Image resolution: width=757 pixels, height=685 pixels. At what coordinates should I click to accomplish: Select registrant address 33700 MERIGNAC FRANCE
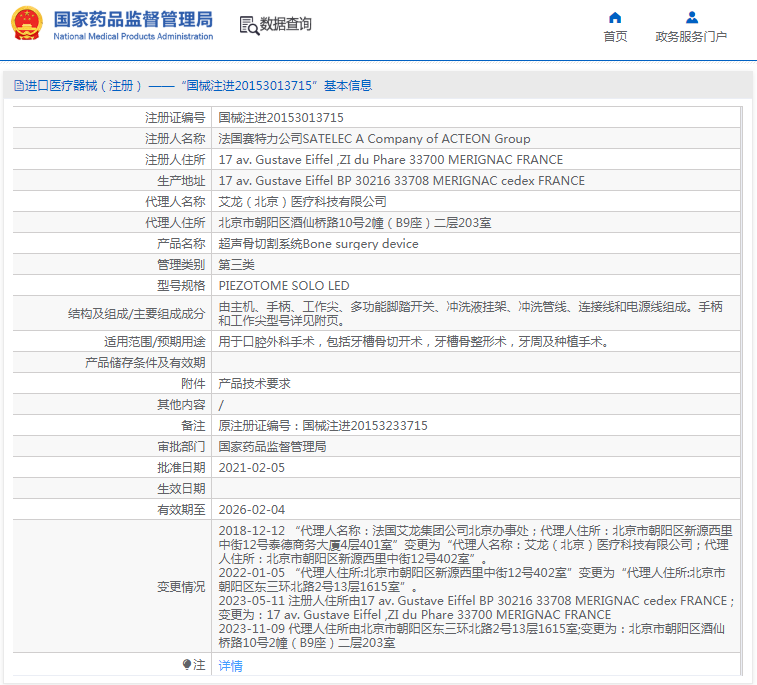pos(391,159)
